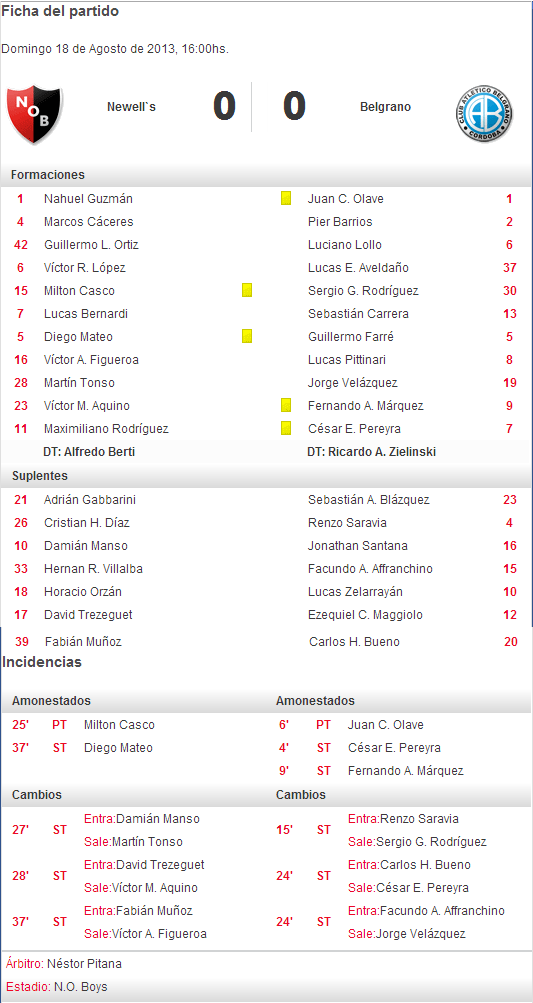The height and width of the screenshot is (1003, 533).
Task: Click substitute David Trezeguet on the bench list
Action: (88, 615)
